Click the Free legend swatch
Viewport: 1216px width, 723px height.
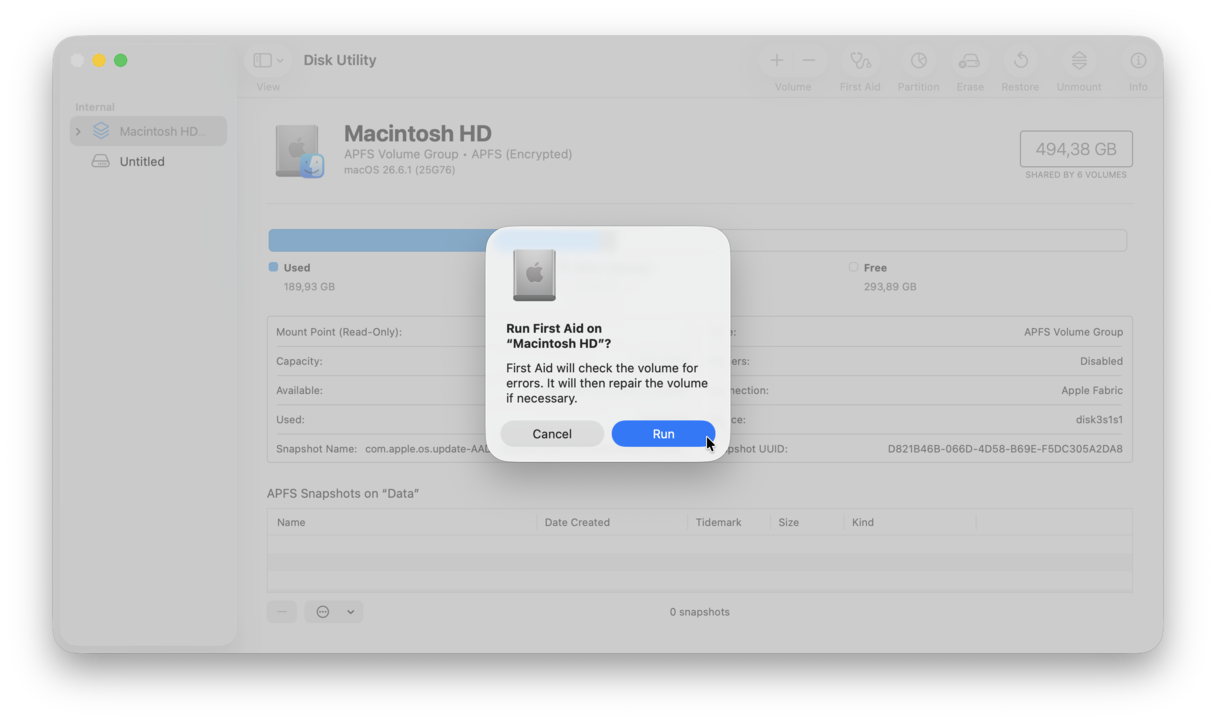tap(853, 267)
